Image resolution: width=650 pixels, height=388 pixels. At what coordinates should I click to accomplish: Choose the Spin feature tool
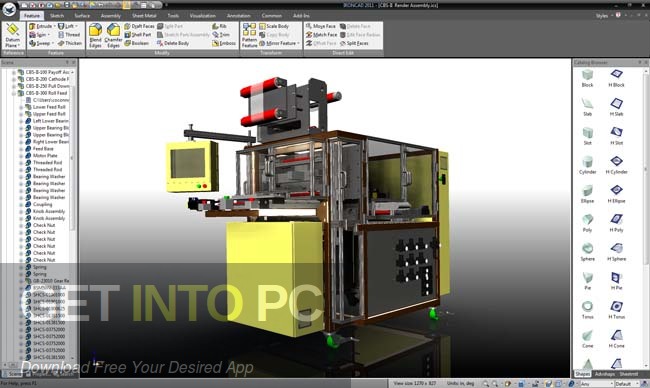tap(38, 35)
